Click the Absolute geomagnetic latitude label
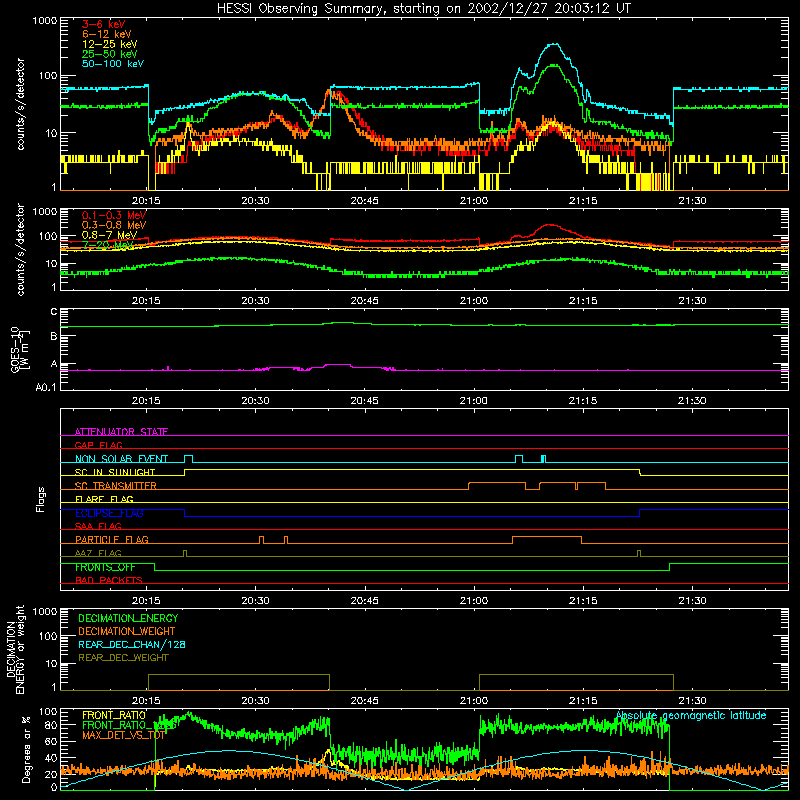Image resolution: width=800 pixels, height=800 pixels. click(x=691, y=715)
